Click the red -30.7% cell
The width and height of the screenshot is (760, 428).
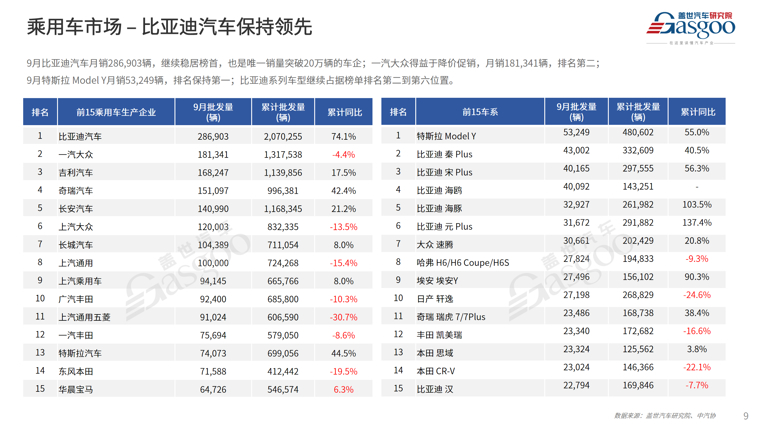click(344, 317)
